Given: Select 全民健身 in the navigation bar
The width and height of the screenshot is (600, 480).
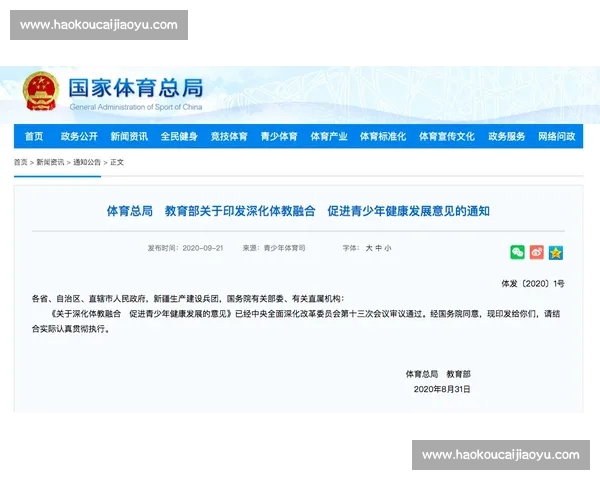Looking at the screenshot, I should [179, 136].
